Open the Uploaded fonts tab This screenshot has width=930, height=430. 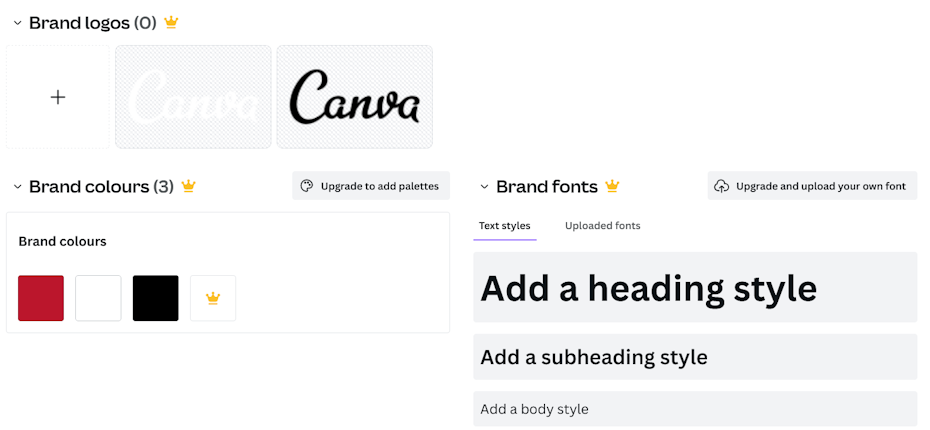[603, 226]
